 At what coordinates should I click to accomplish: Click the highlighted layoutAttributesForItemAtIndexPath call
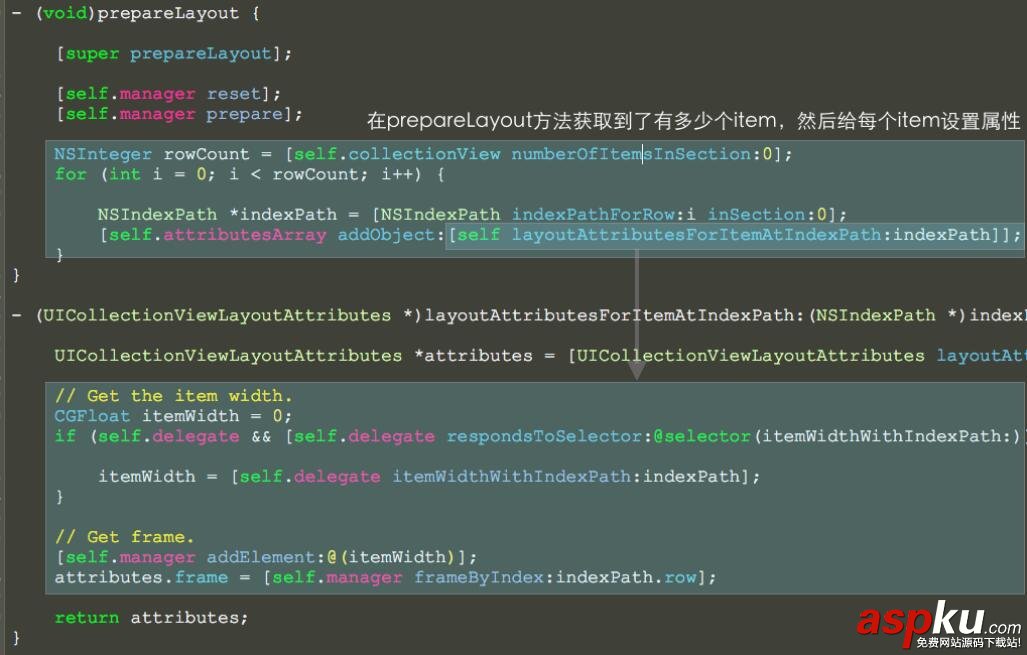(x=735, y=234)
